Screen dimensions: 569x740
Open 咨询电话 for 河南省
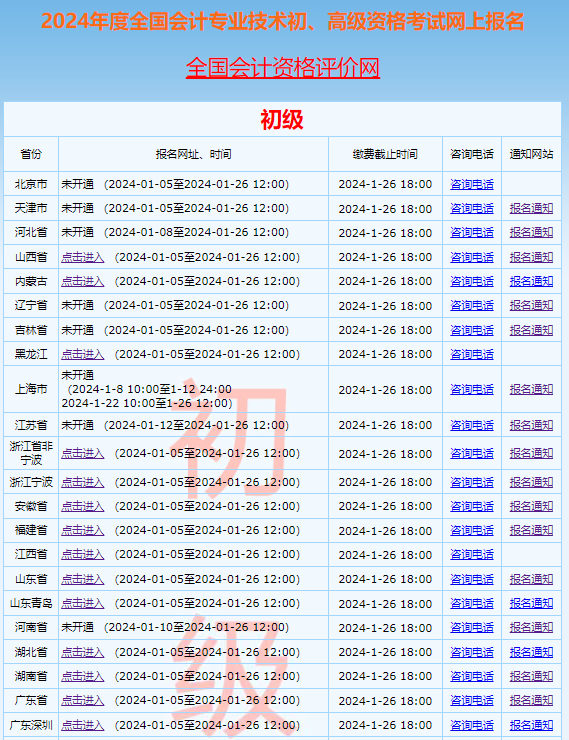[x=472, y=628]
